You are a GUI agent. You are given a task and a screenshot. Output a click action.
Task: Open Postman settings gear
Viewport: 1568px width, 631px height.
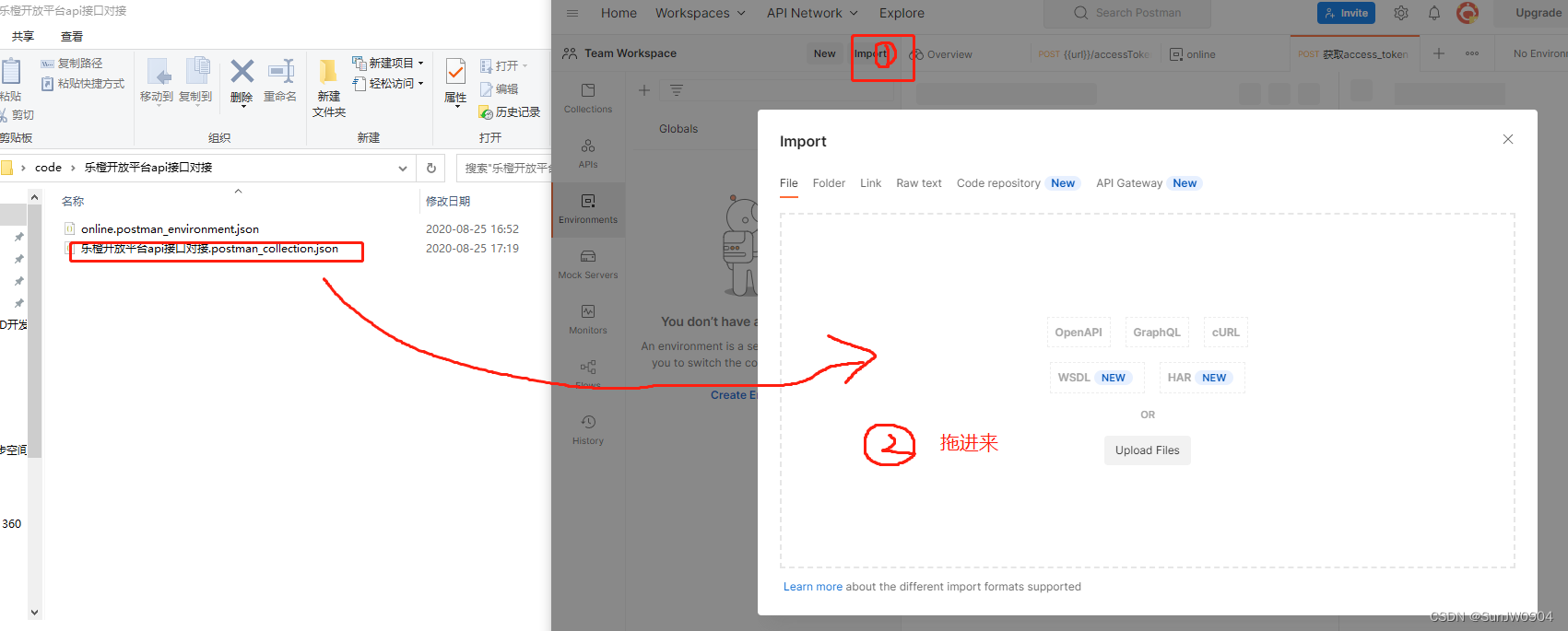tap(1401, 13)
